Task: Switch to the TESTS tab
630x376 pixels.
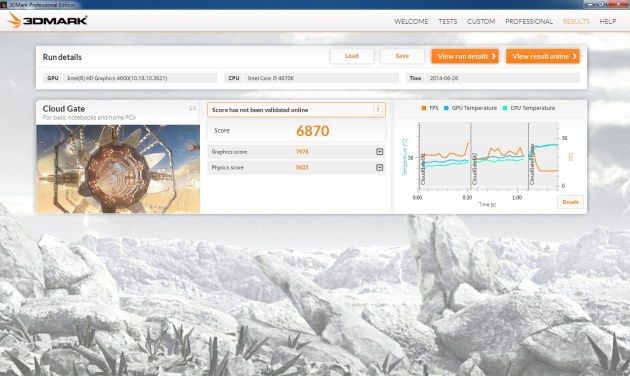Action: point(448,21)
